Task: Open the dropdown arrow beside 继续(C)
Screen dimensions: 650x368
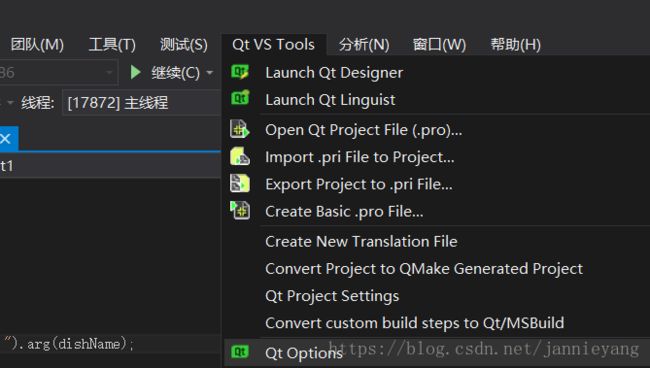Action: pos(210,73)
